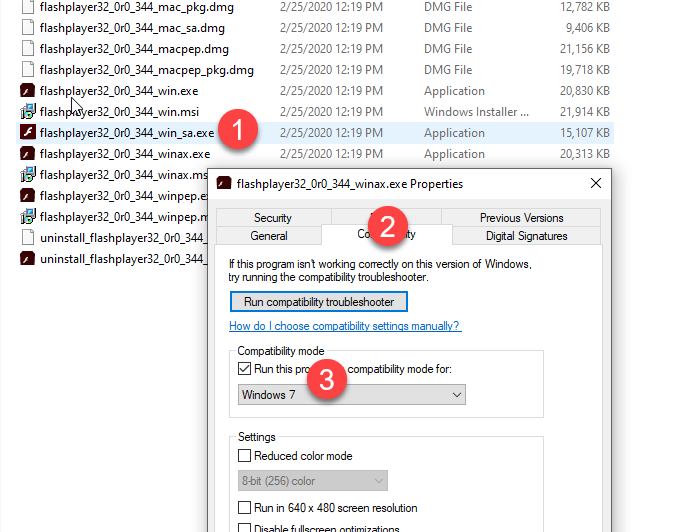
Task: Open the Digital Signatures tab
Action: point(526,236)
